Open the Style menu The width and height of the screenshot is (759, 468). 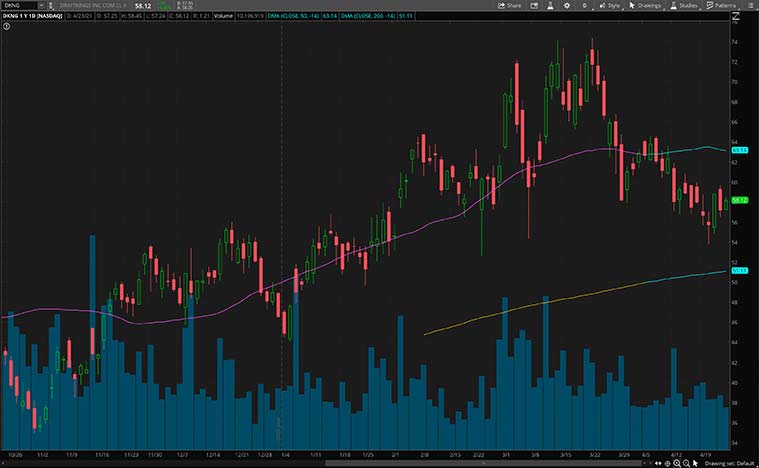click(611, 5)
